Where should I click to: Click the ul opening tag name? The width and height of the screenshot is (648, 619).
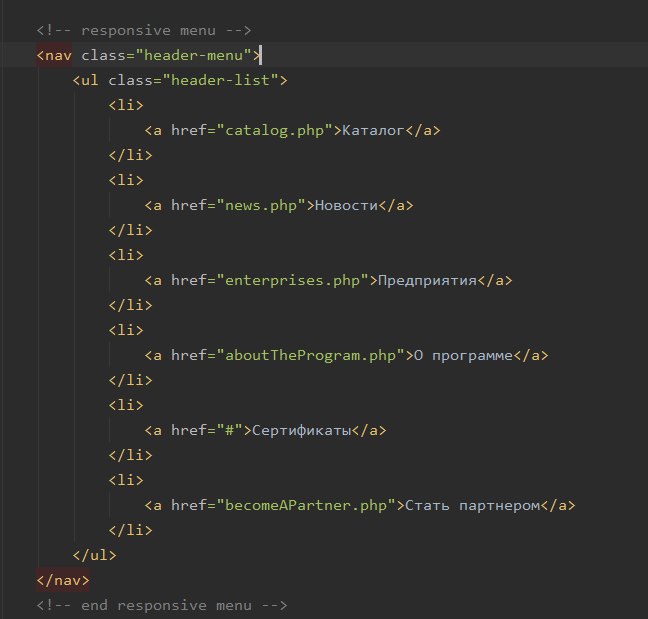click(x=90, y=80)
